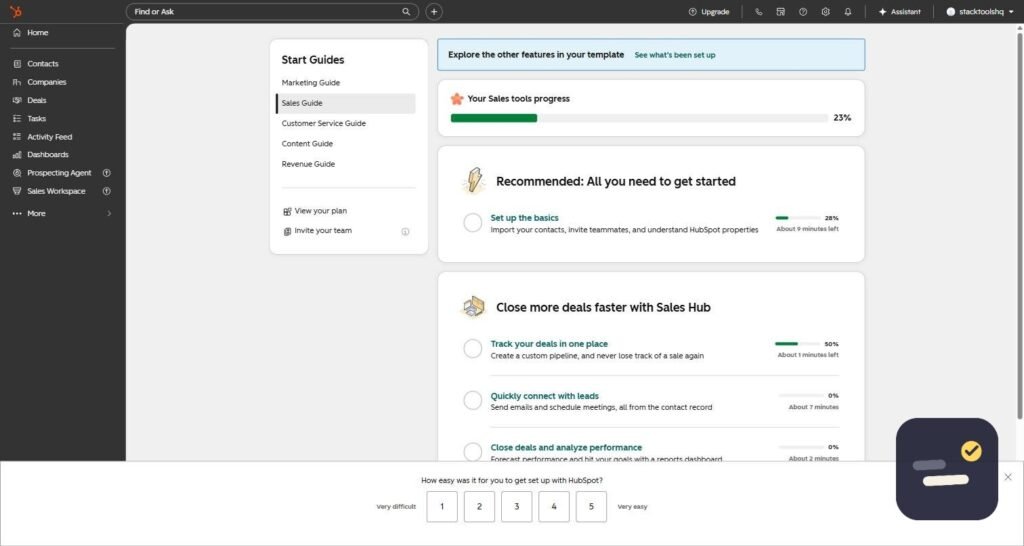Click the Find or Ask search field

pyautogui.click(x=272, y=11)
